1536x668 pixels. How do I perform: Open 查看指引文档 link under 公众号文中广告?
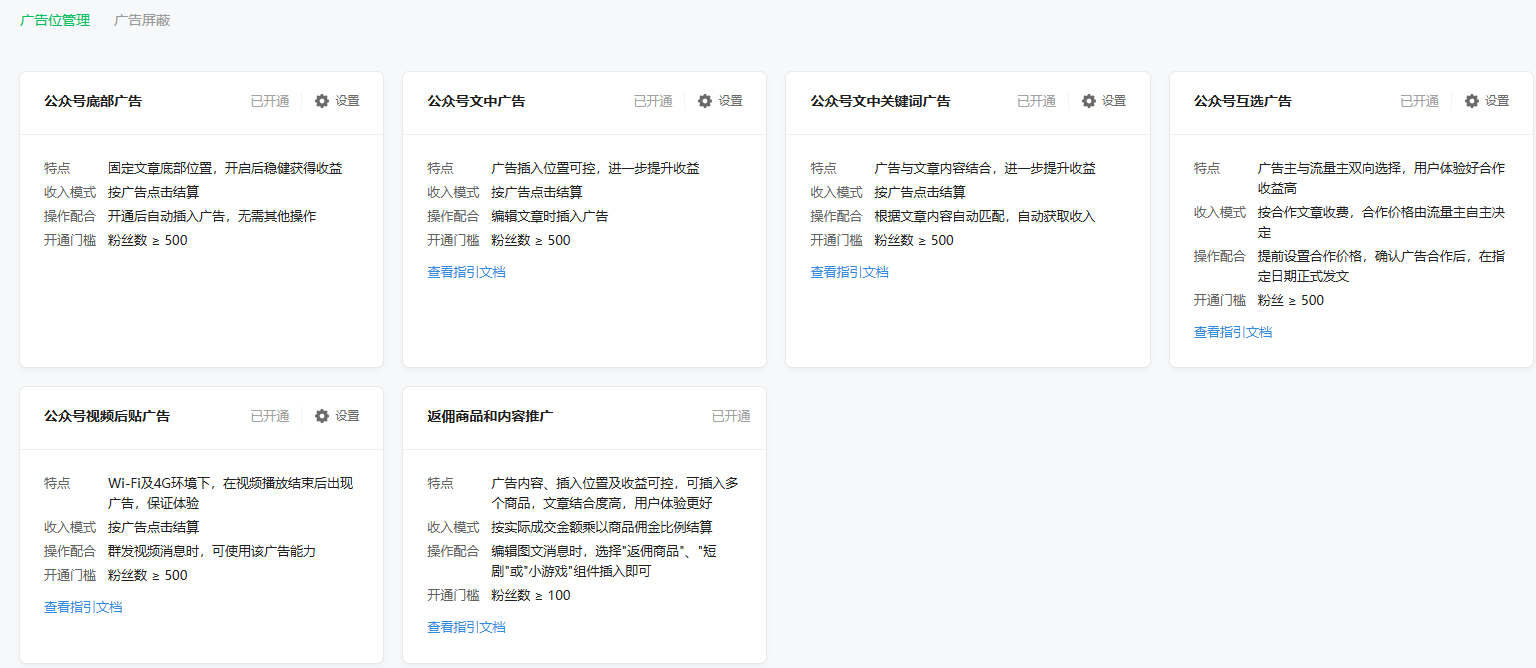(x=466, y=272)
